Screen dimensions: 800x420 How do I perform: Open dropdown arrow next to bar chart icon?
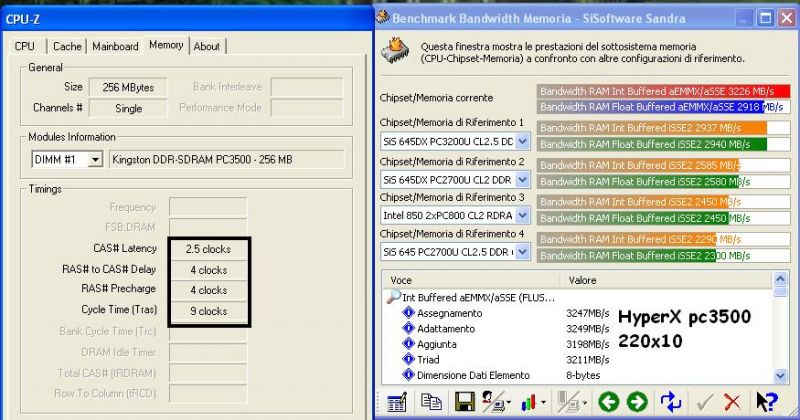pyautogui.click(x=543, y=403)
